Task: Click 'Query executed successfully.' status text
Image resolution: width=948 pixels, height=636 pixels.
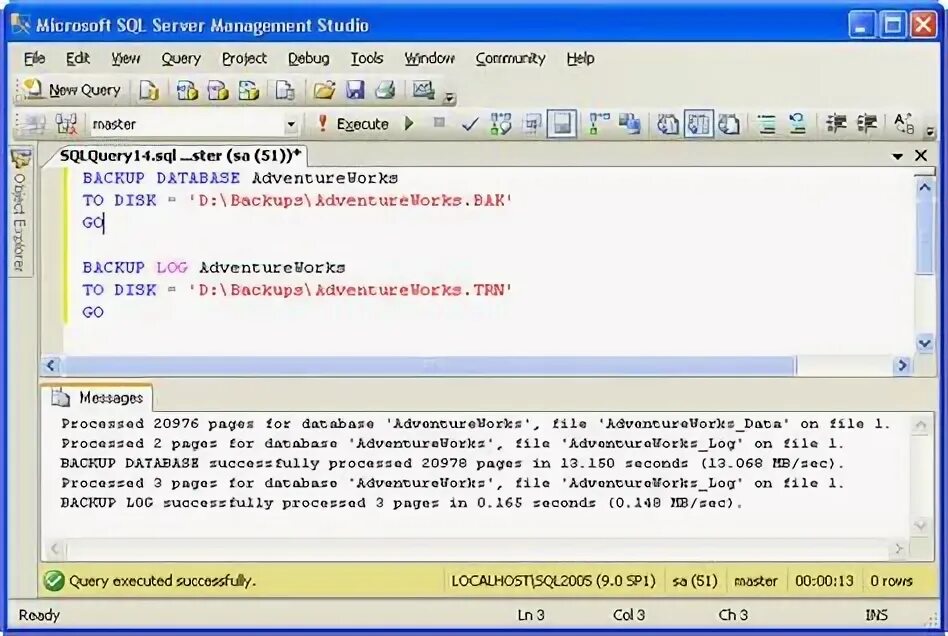Action: [162, 581]
